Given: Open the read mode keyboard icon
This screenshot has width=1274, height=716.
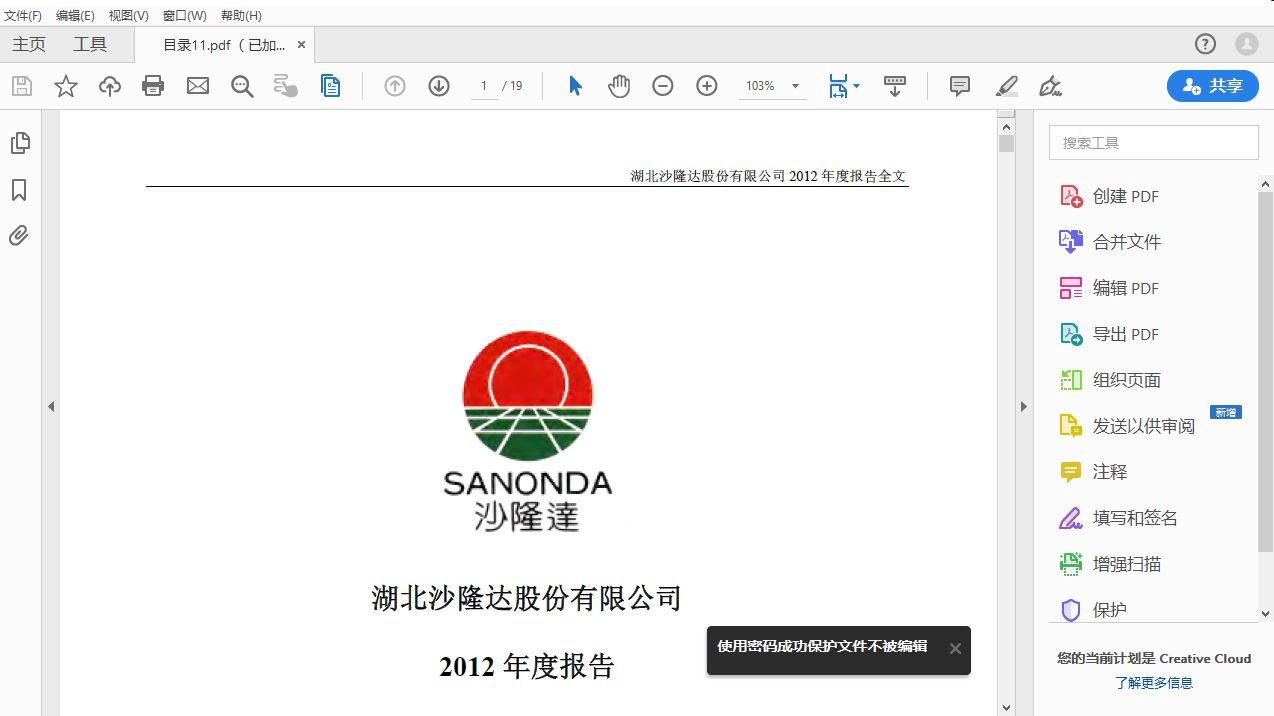Looking at the screenshot, I should (895, 86).
